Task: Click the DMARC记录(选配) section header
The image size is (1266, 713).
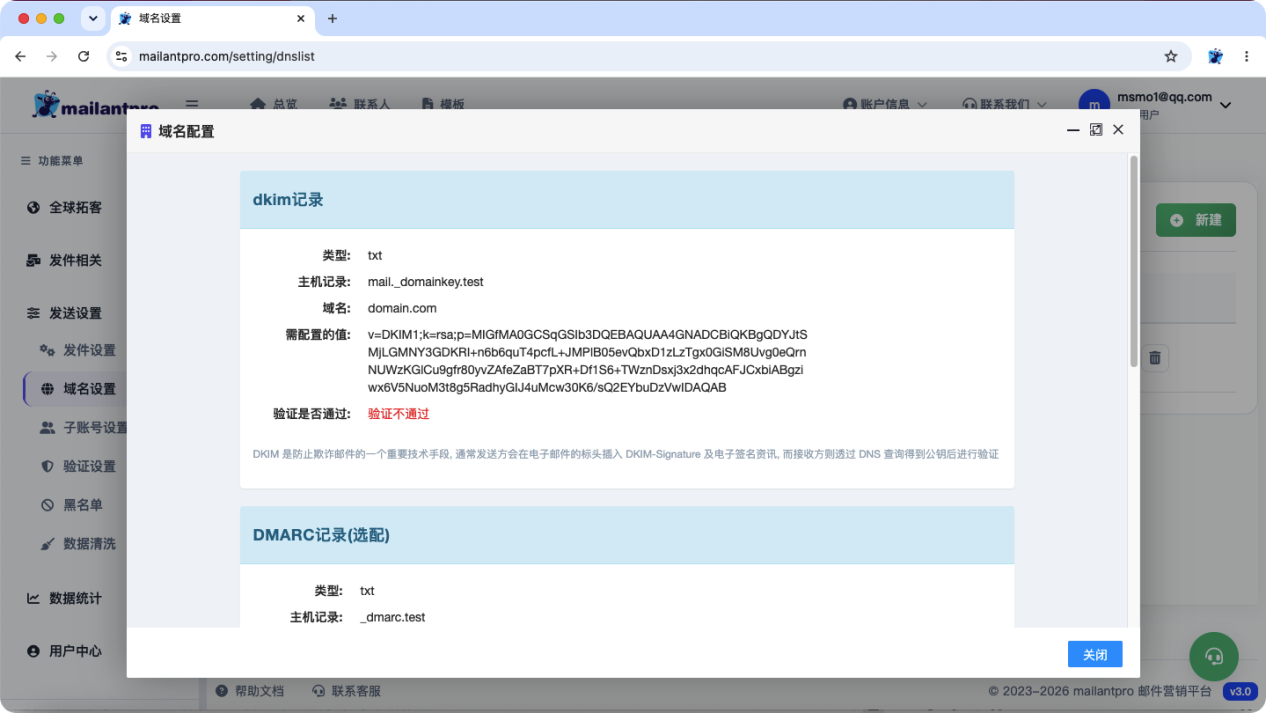Action: pos(627,535)
